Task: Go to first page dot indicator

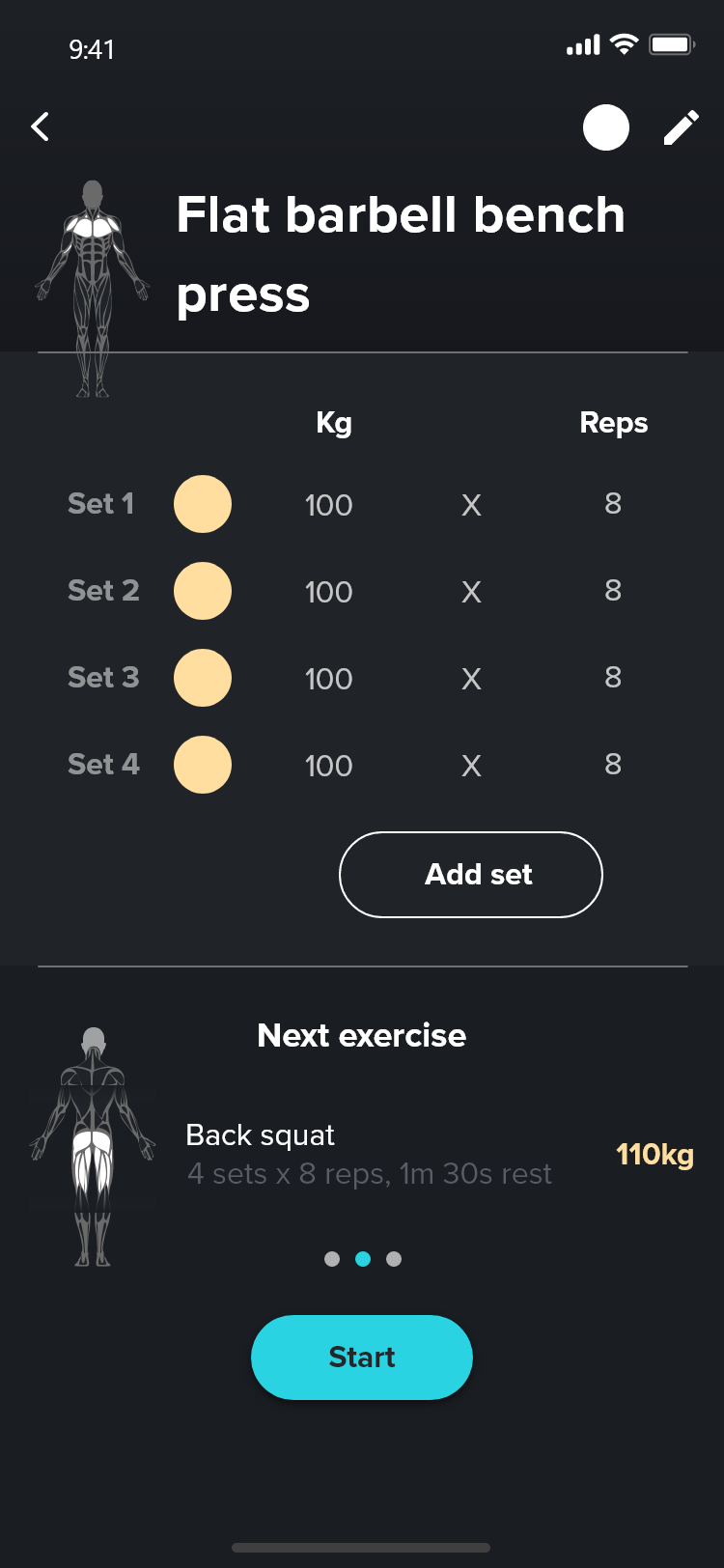Action: (332, 1259)
